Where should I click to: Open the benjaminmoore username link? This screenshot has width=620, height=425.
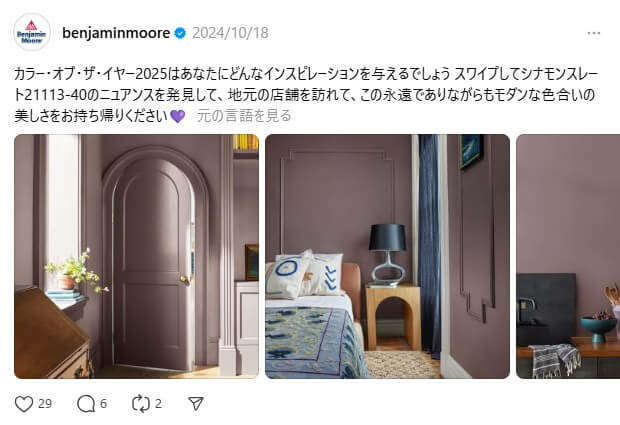click(116, 33)
